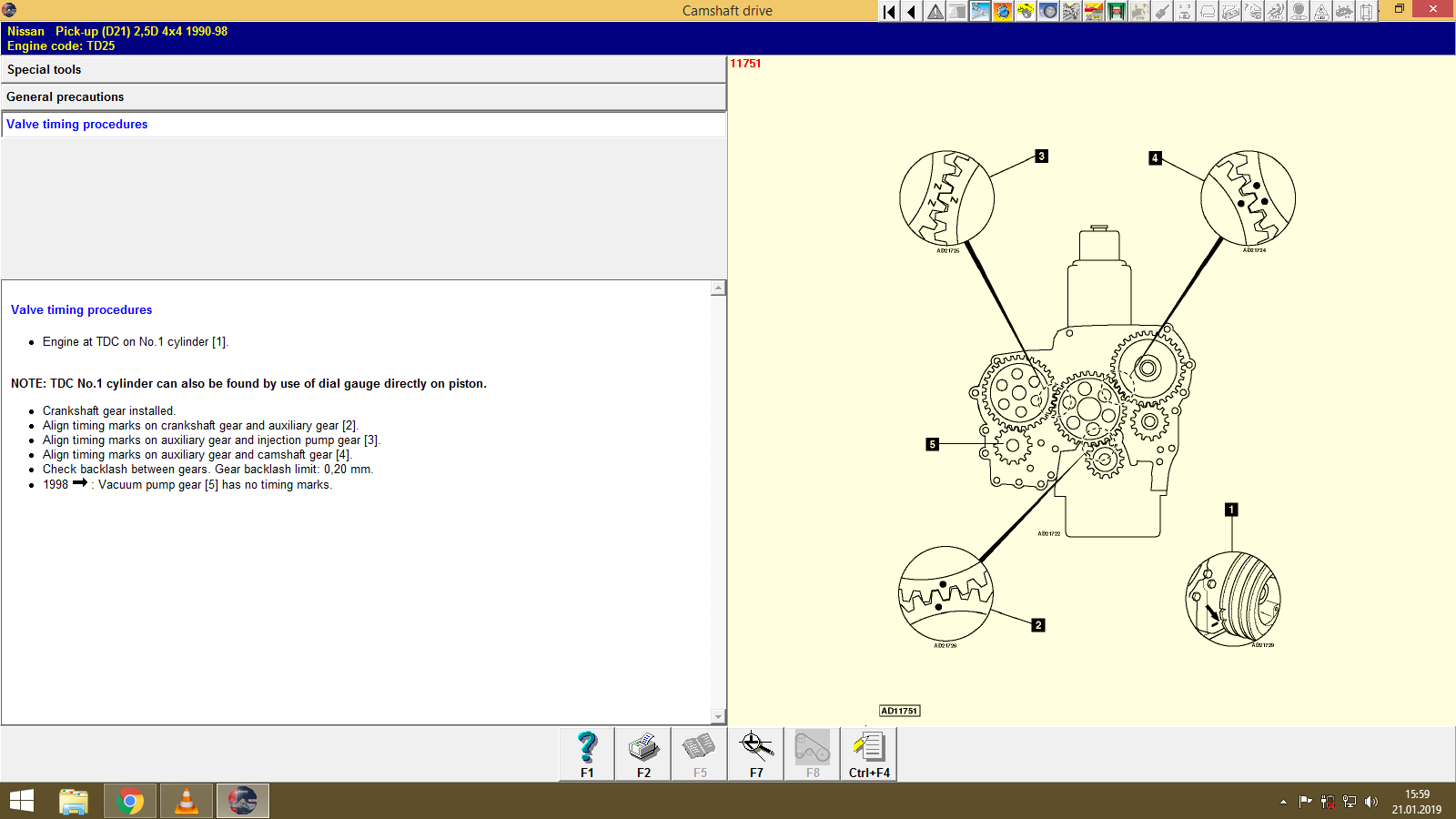Click the speaker icon to adjust volume
Screen dimensions: 1456x819
tap(1374, 801)
